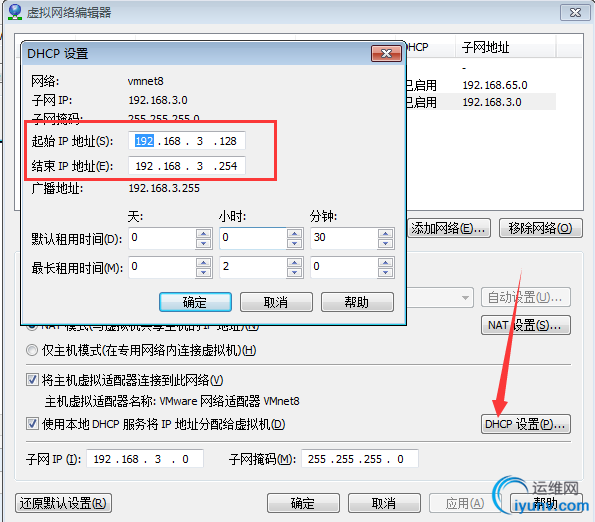Image resolution: width=595 pixels, height=522 pixels.
Task: Toggle 将主机虚拟适配器连接到此网络 checkbox
Action: pos(32,380)
